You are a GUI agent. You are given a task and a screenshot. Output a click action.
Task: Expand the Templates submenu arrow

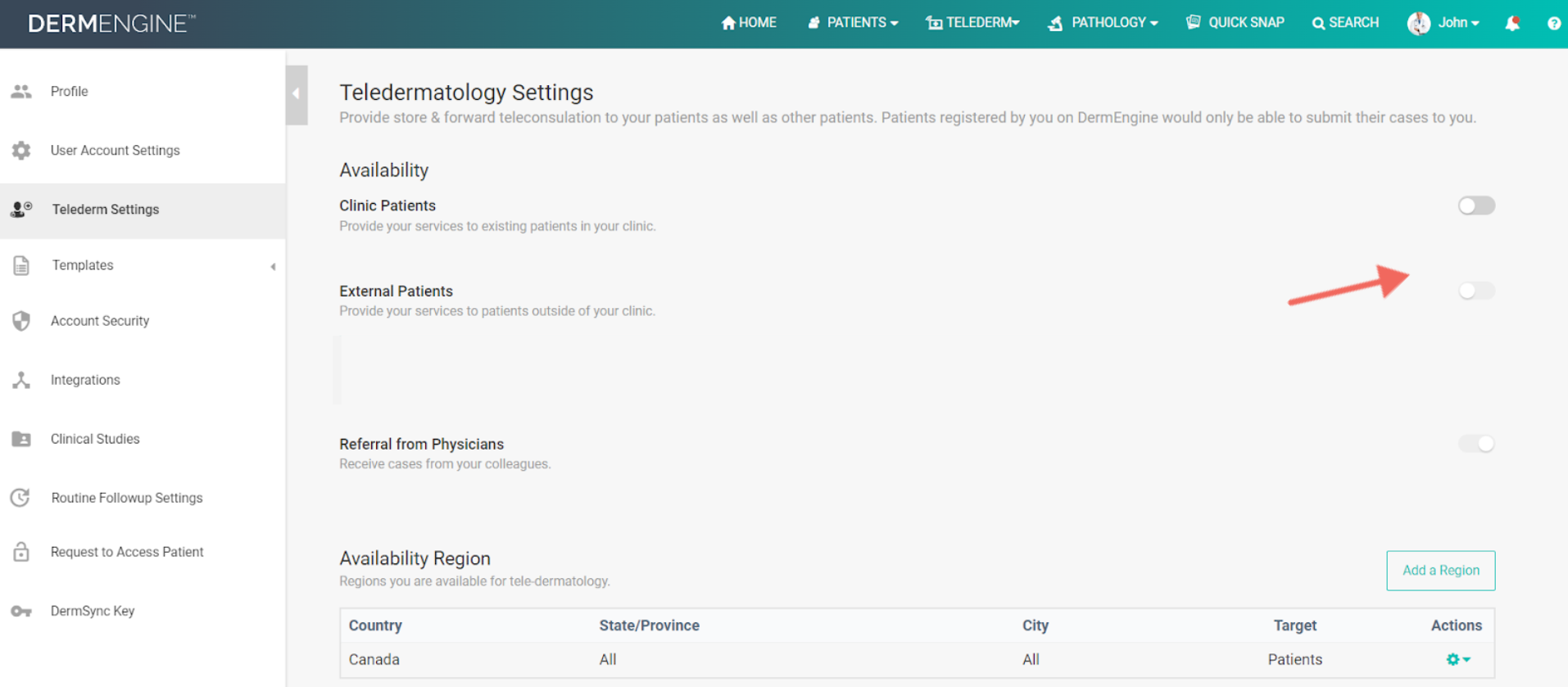[273, 266]
